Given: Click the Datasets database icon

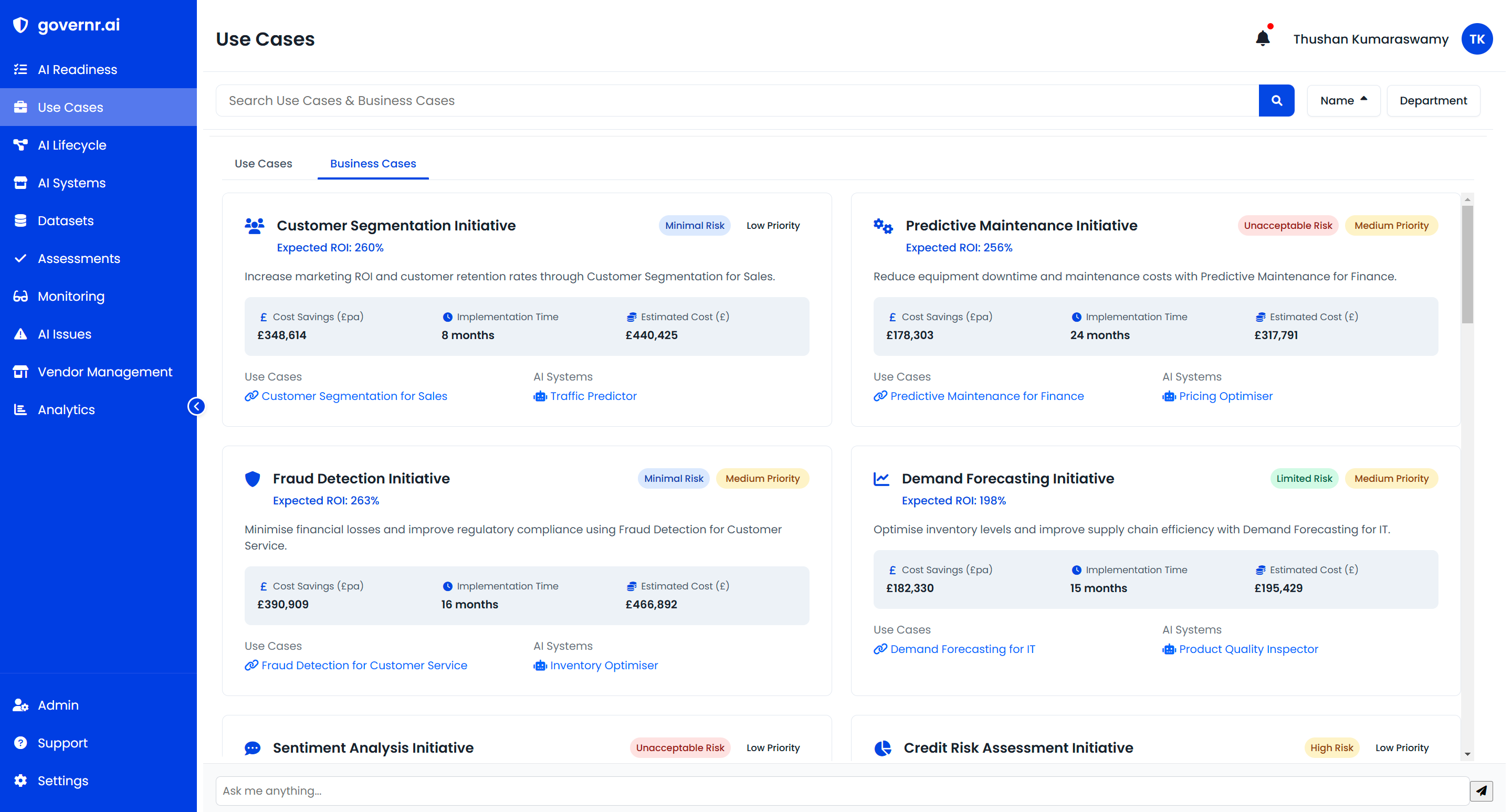Looking at the screenshot, I should click(x=20, y=220).
